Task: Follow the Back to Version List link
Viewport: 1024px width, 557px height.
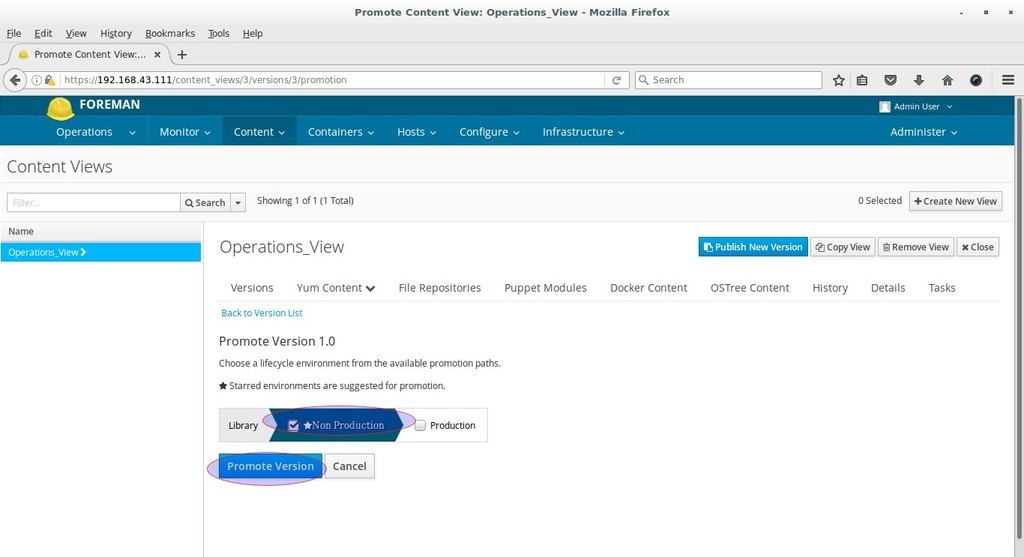Action: click(x=261, y=313)
